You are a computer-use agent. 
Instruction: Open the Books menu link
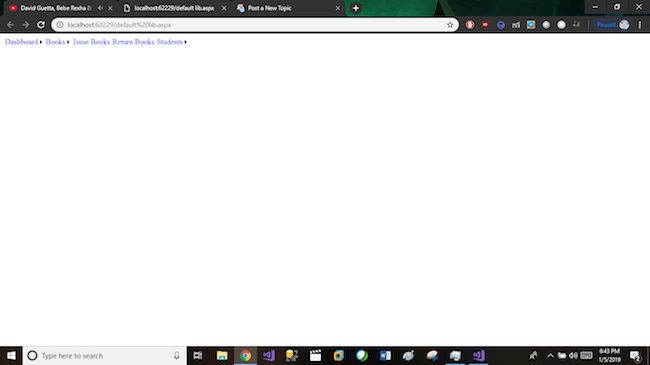[55, 42]
